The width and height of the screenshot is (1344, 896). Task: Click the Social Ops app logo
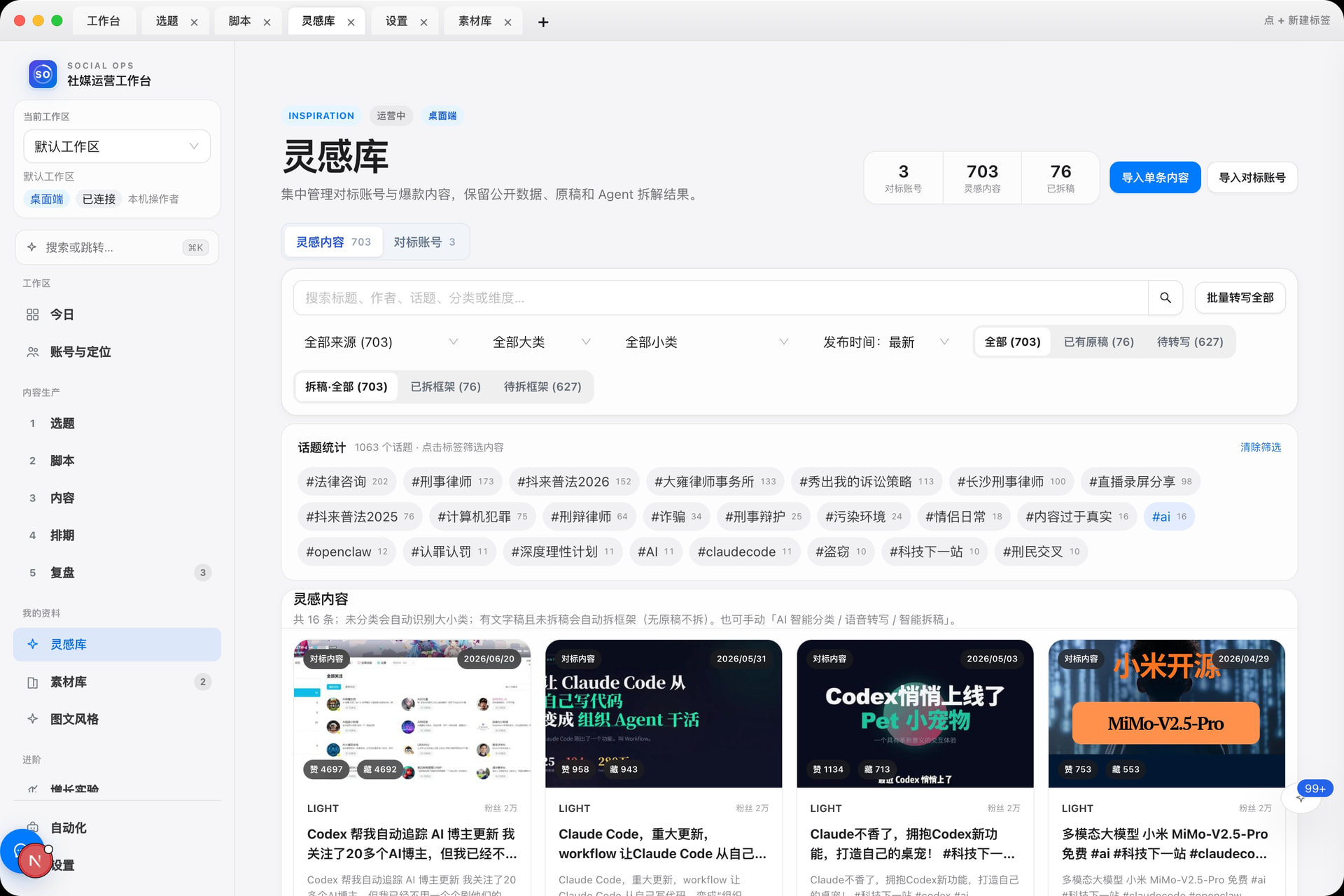pos(43,73)
